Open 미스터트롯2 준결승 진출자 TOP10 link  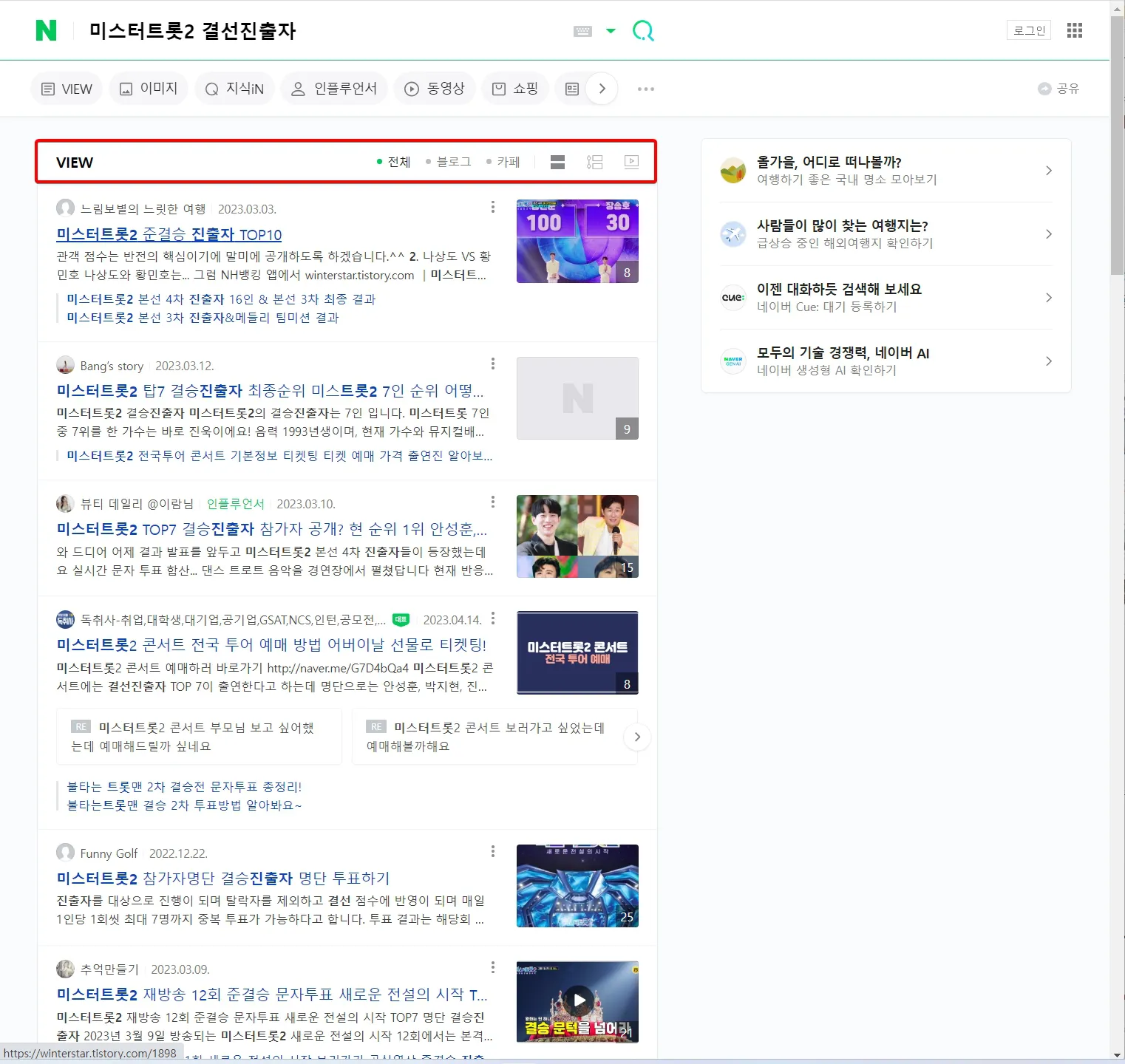pos(169,234)
